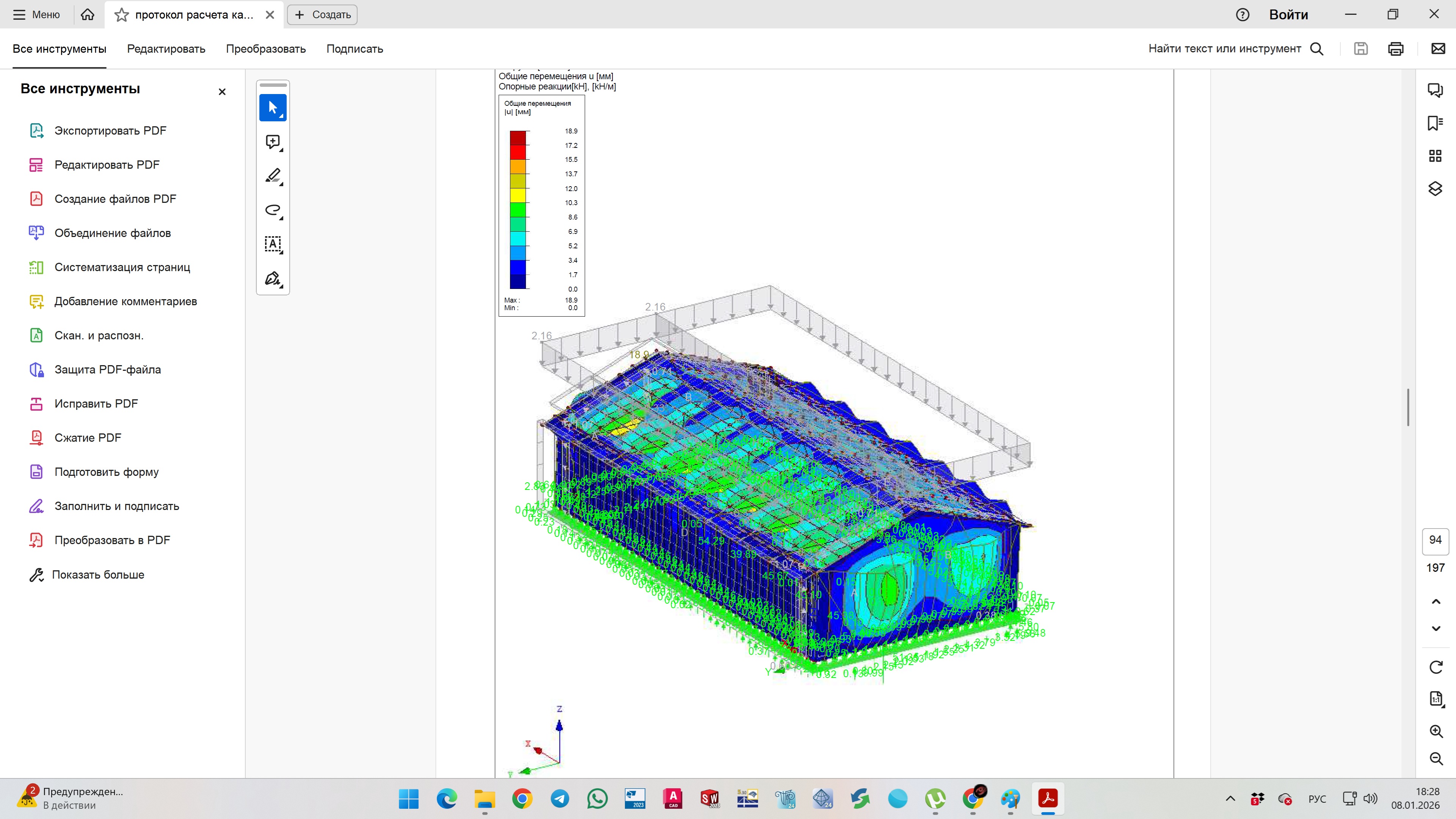Switch to the Преобразовать tab
Viewport: 1456px width, 819px height.
pyautogui.click(x=266, y=49)
